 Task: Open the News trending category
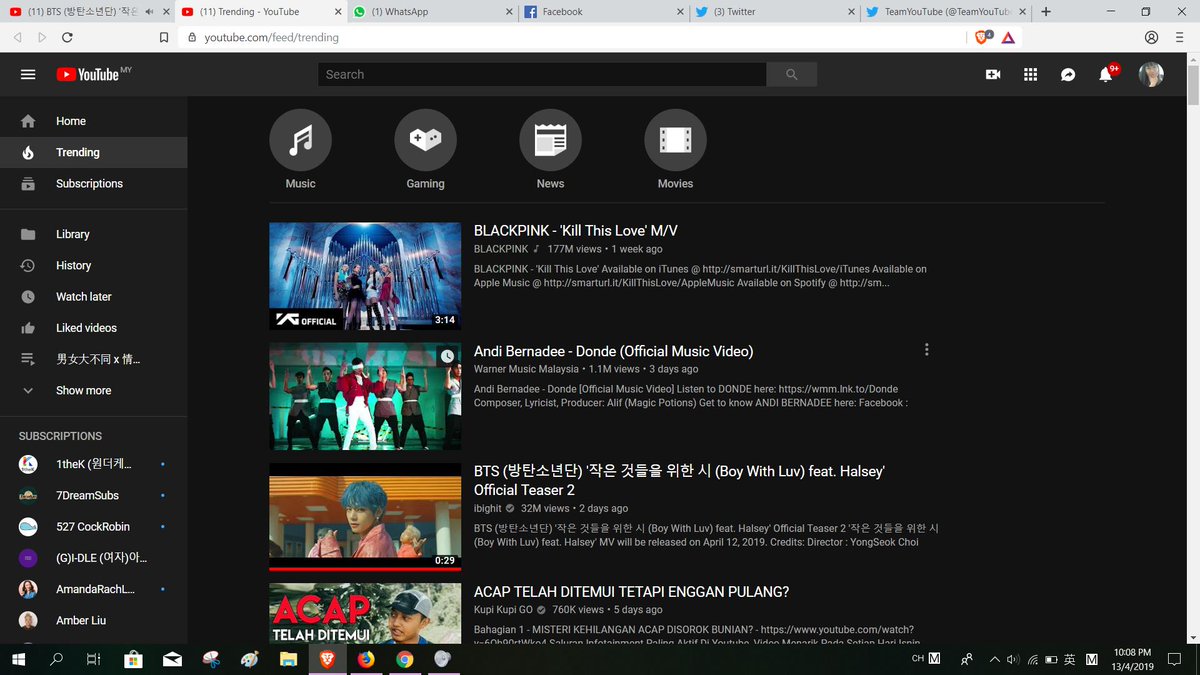(x=550, y=149)
